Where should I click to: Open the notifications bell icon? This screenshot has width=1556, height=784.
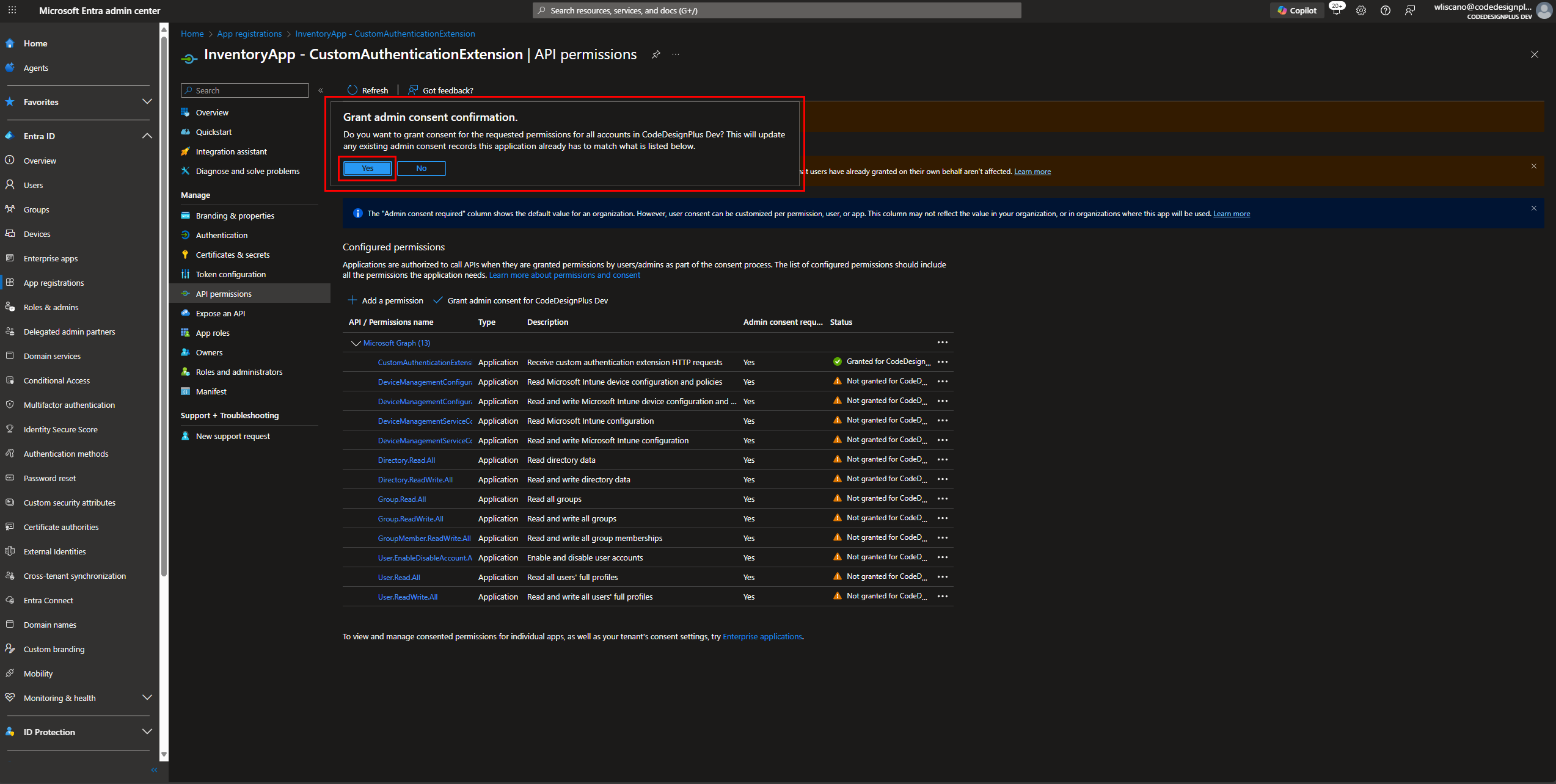click(x=1336, y=10)
